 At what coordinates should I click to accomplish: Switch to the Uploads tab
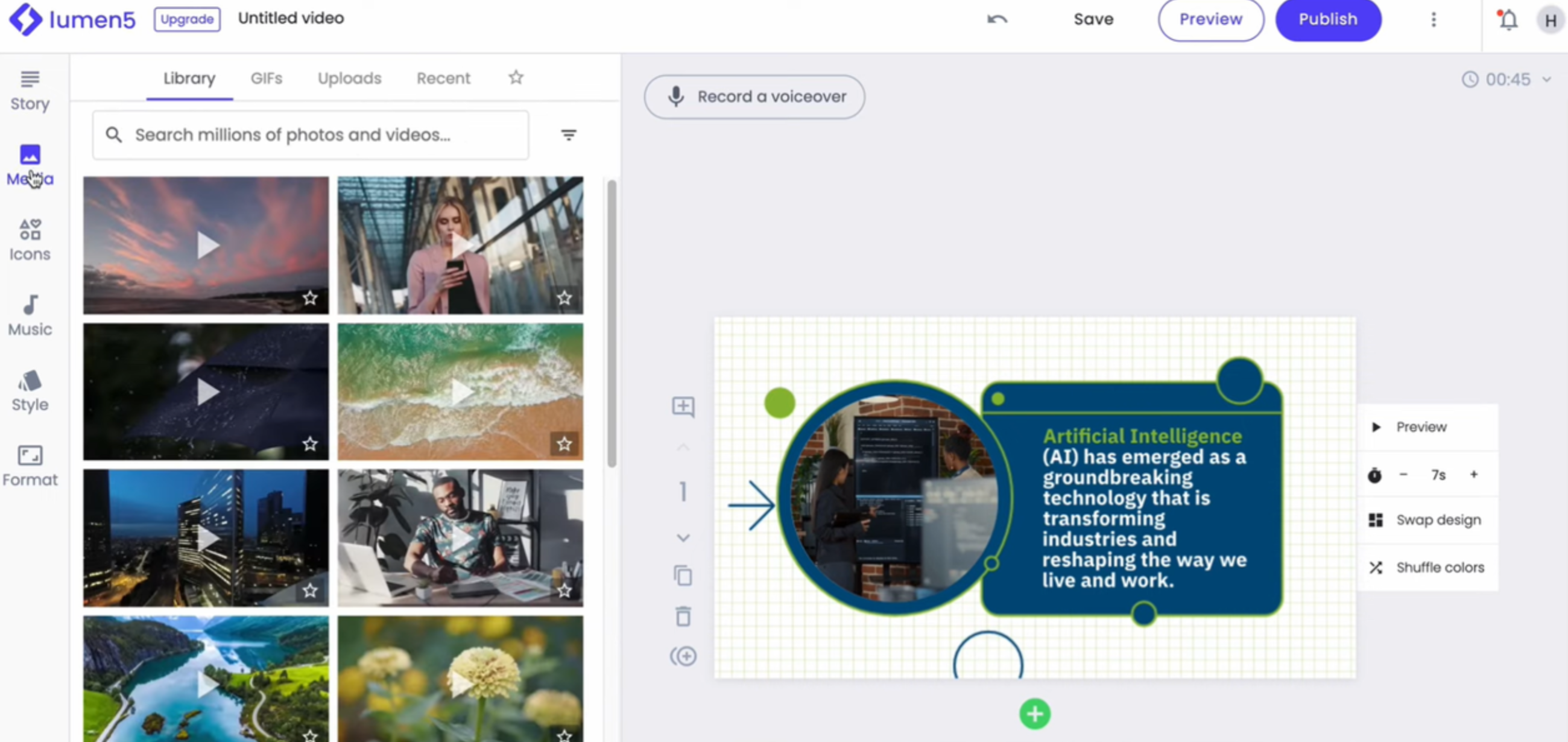[x=349, y=78]
